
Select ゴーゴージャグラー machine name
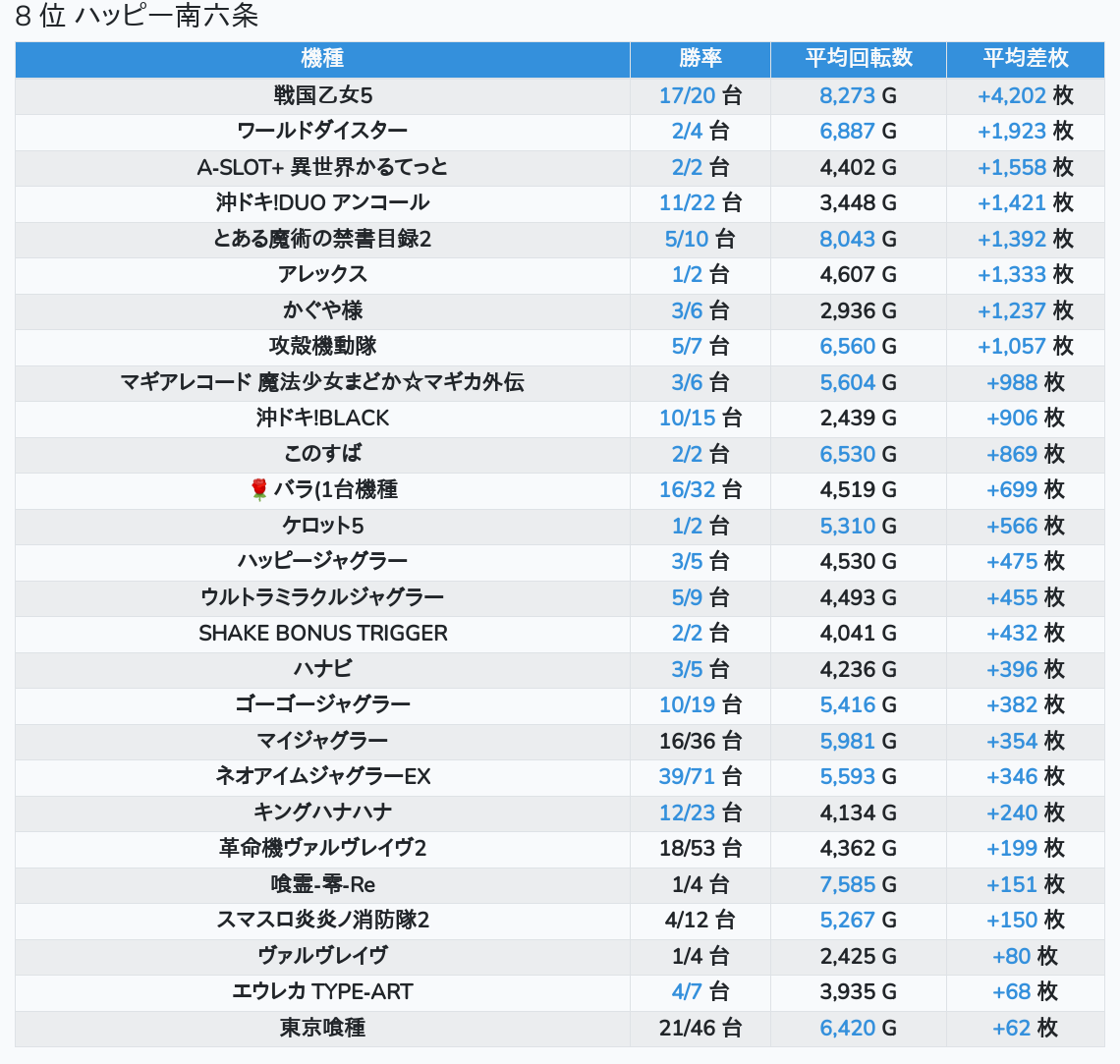322,704
